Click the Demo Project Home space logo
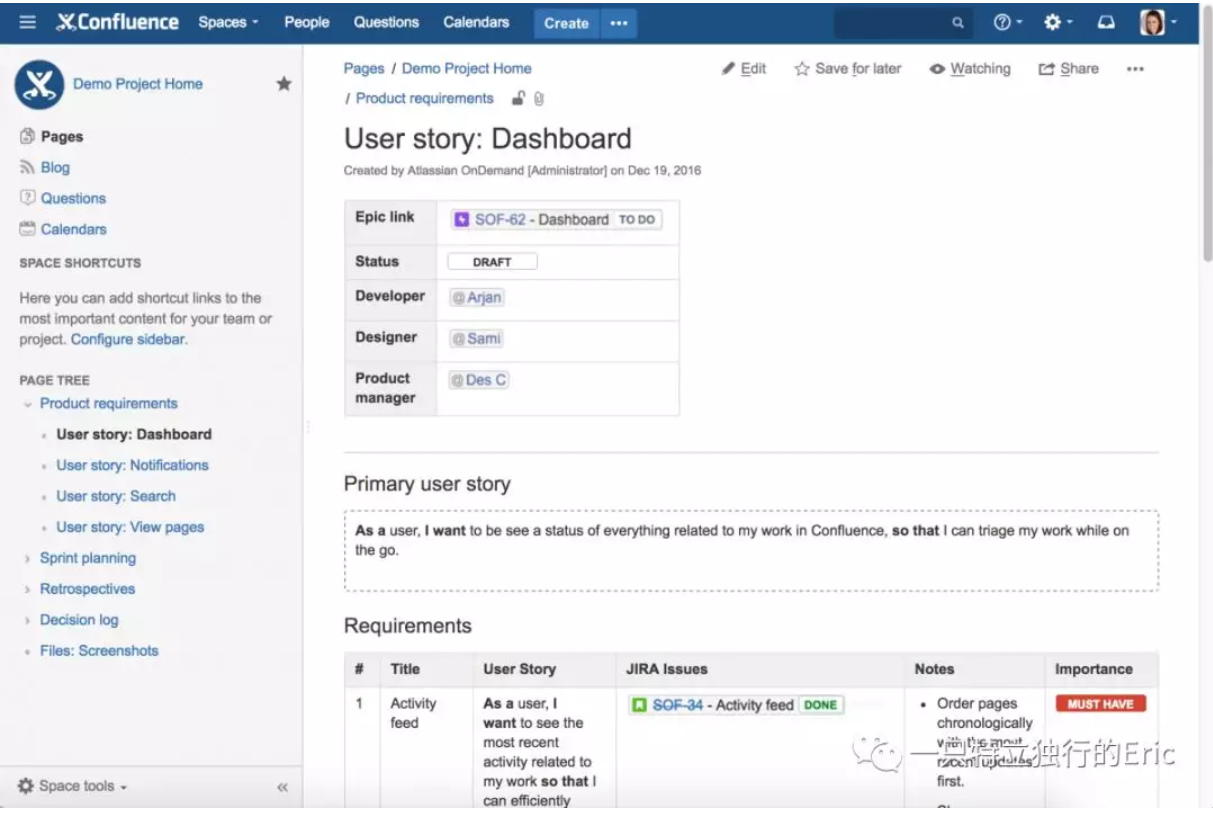This screenshot has height=815, width=1213. pos(39,84)
